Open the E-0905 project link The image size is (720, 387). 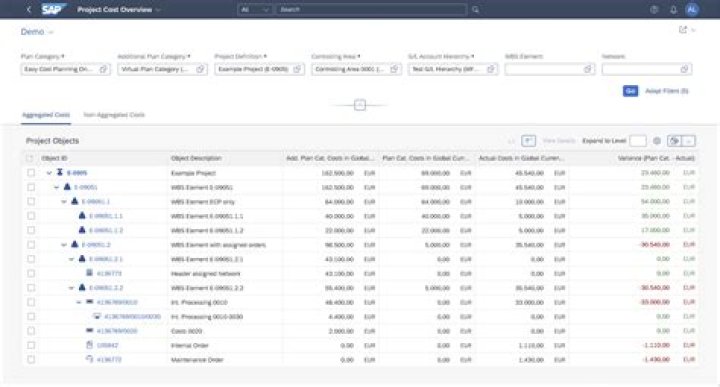[x=77, y=173]
